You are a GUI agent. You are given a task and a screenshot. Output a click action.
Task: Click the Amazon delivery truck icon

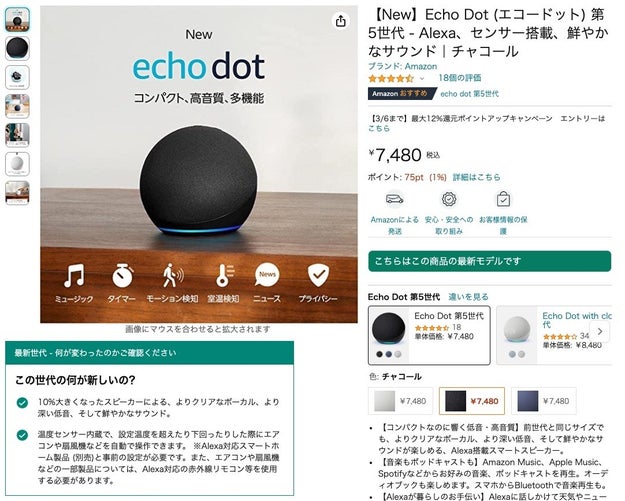click(395, 199)
